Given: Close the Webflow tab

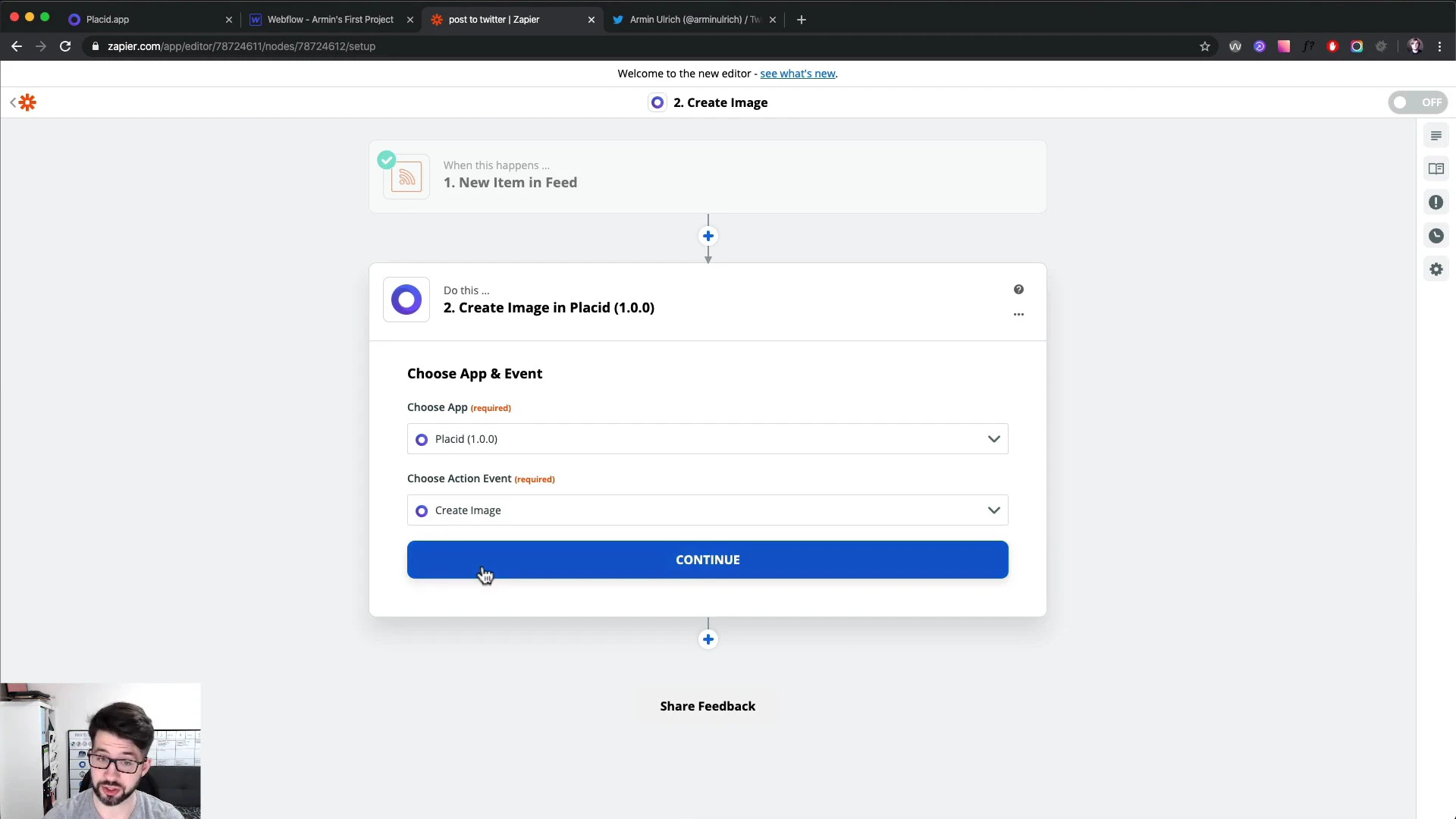Looking at the screenshot, I should (x=410, y=20).
